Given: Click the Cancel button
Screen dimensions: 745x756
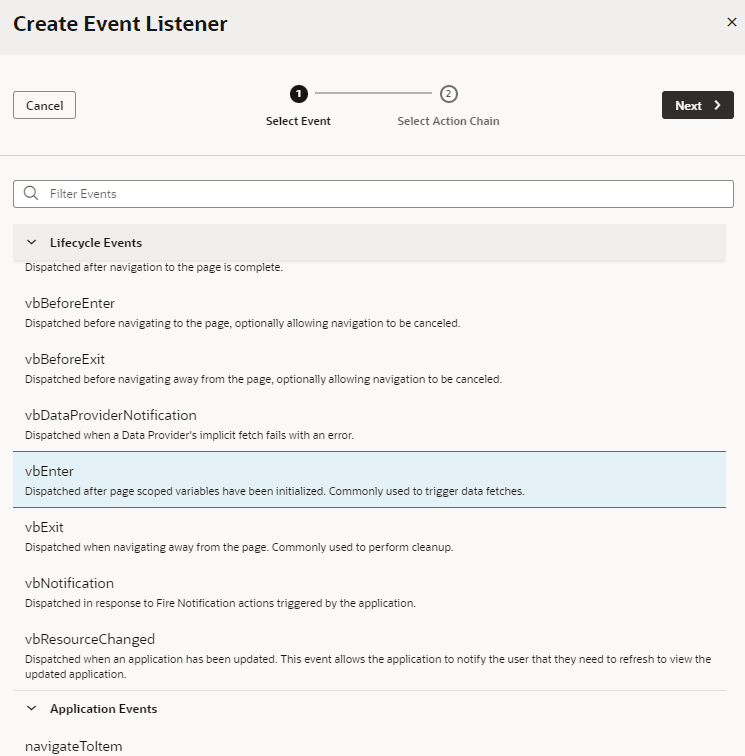Looking at the screenshot, I should [x=44, y=105].
